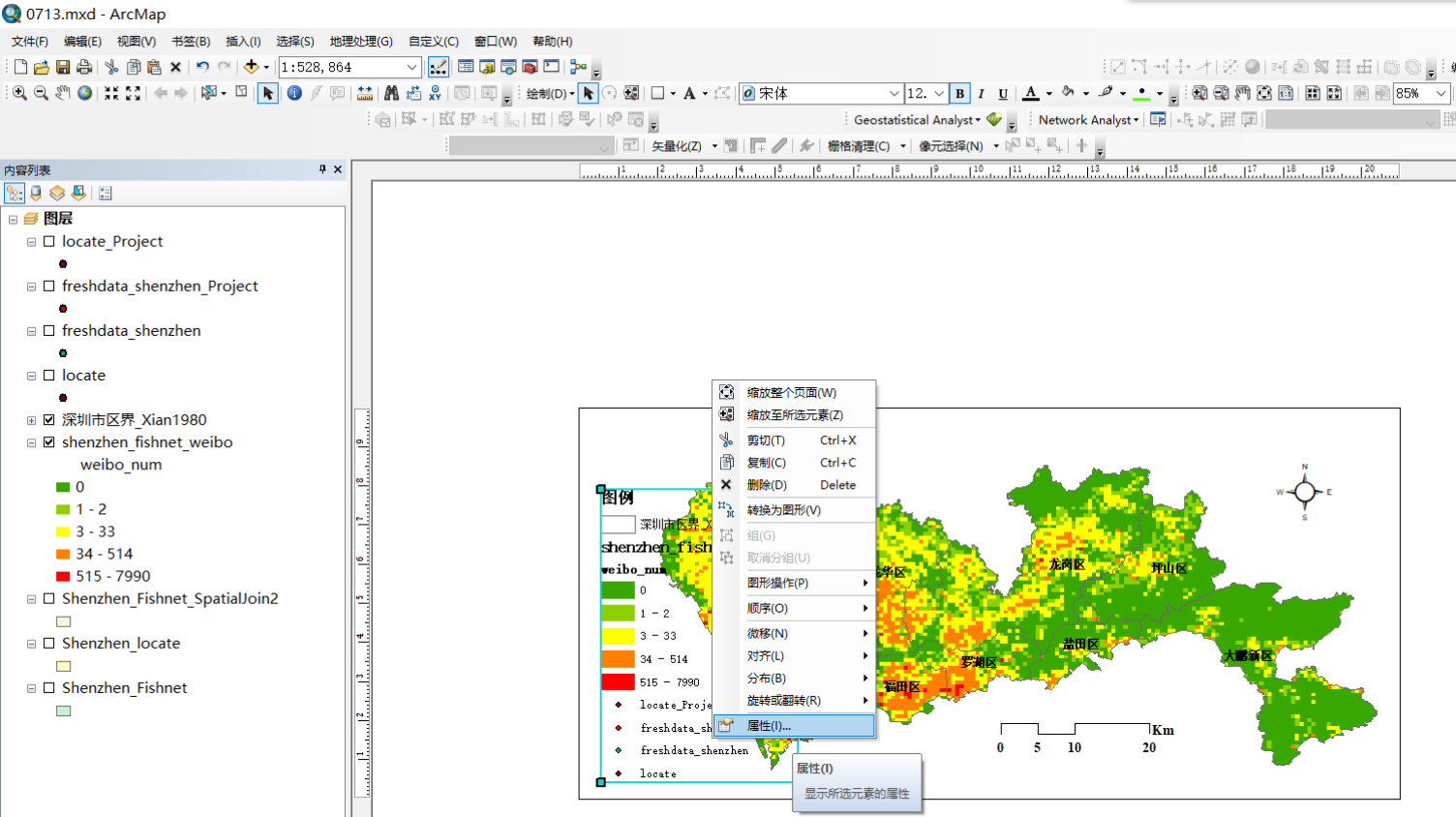Open the layout zoom 85% dropdown
Viewport: 1456px width, 817px height.
pyautogui.click(x=1441, y=93)
